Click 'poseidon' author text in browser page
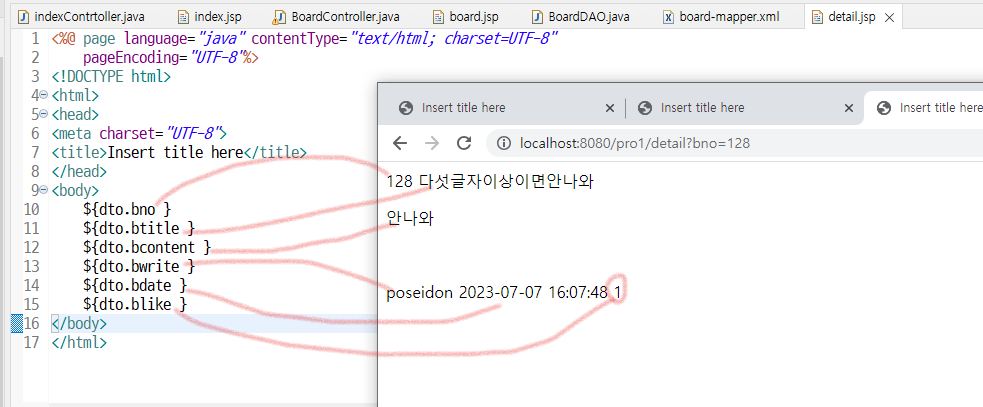 point(419,292)
